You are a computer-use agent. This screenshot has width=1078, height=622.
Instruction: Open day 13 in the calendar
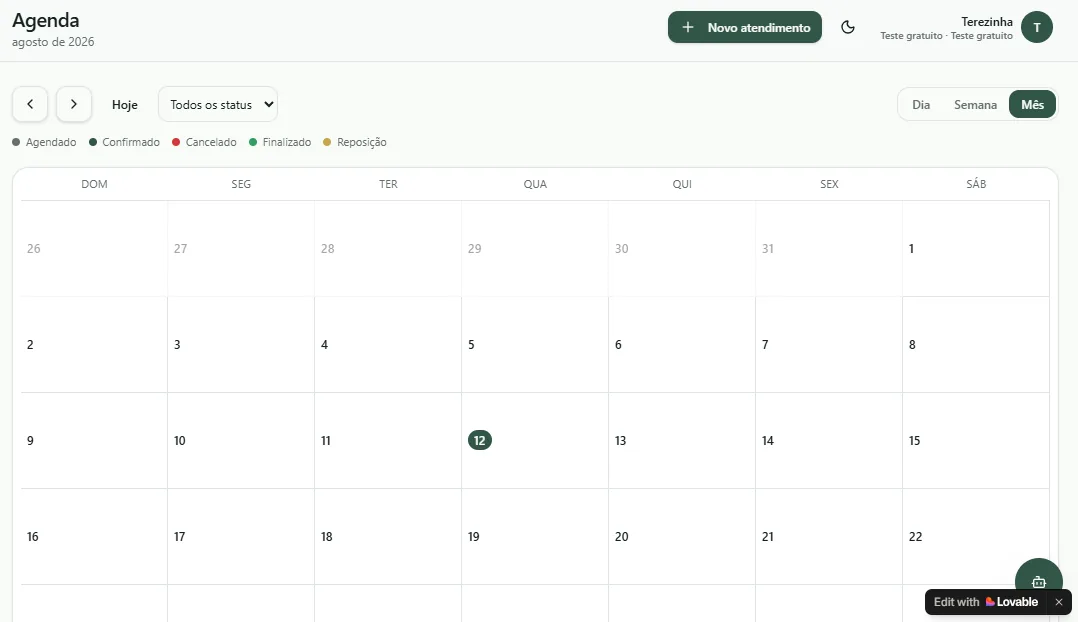tap(620, 441)
